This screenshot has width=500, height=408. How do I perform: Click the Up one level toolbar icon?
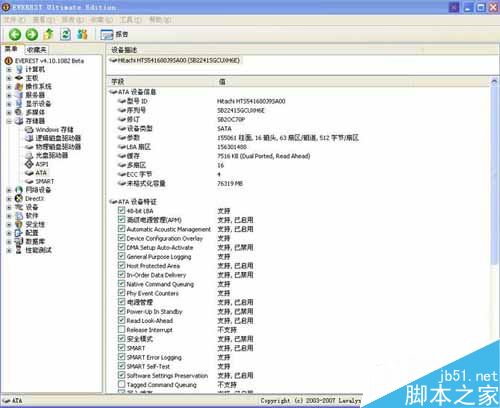[x=49, y=34]
